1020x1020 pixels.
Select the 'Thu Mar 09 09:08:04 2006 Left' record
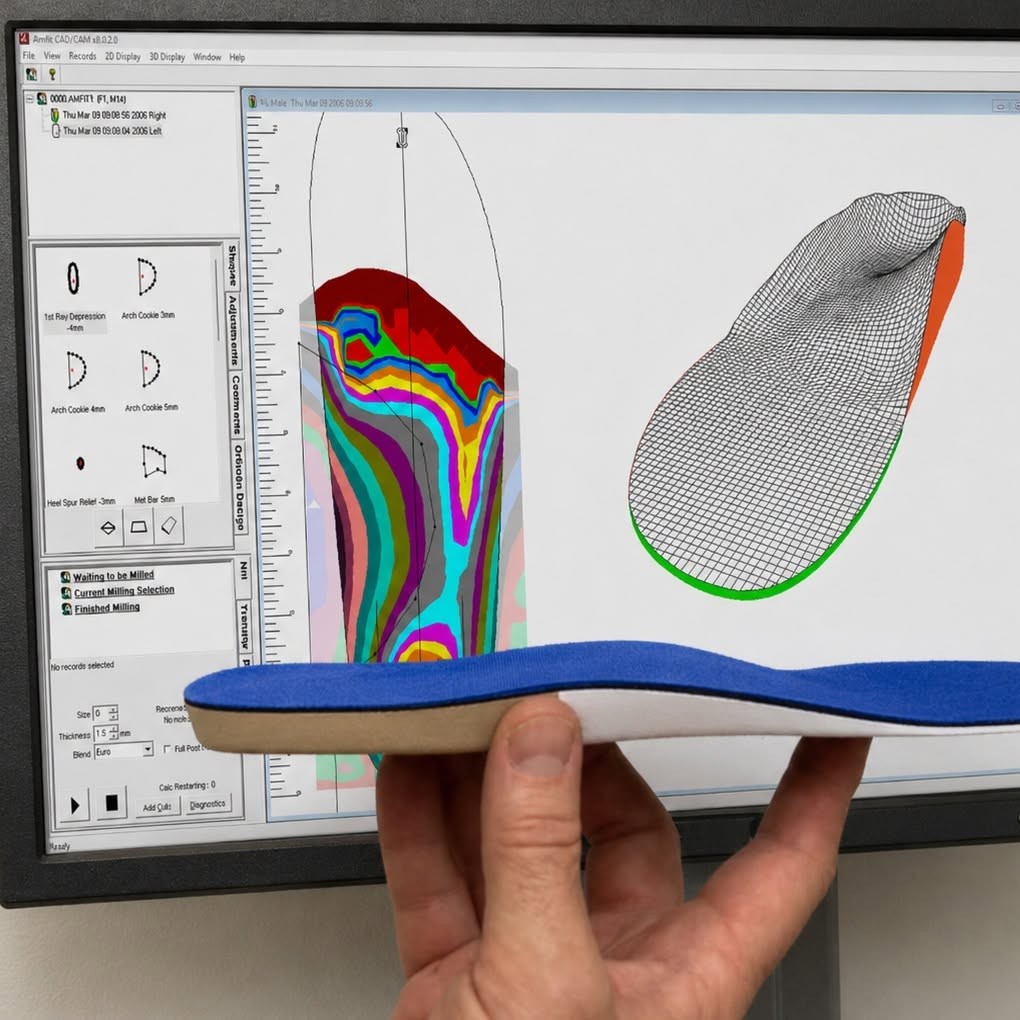pos(113,131)
